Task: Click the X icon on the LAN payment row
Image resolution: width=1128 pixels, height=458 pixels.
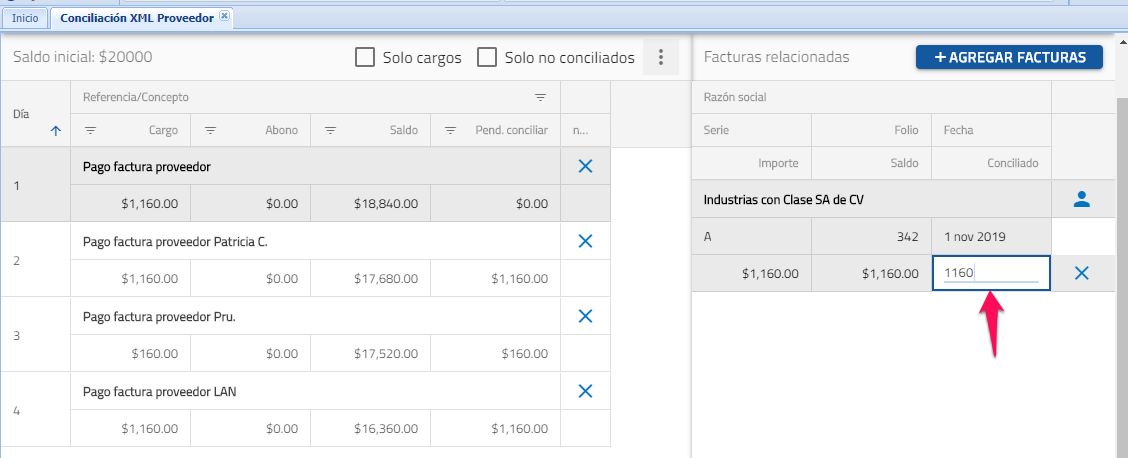Action: tap(586, 391)
